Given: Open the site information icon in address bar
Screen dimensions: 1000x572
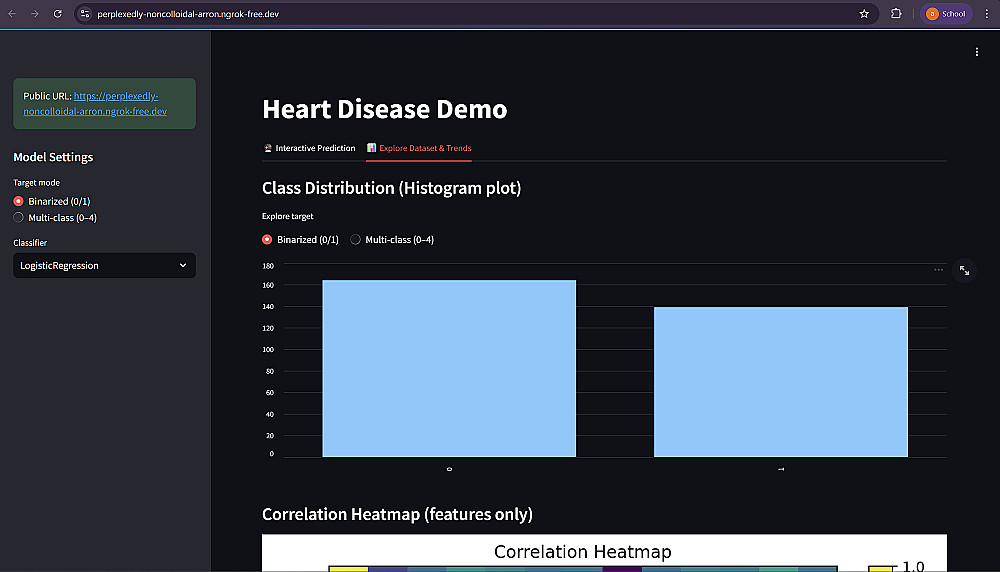Looking at the screenshot, I should tap(85, 14).
